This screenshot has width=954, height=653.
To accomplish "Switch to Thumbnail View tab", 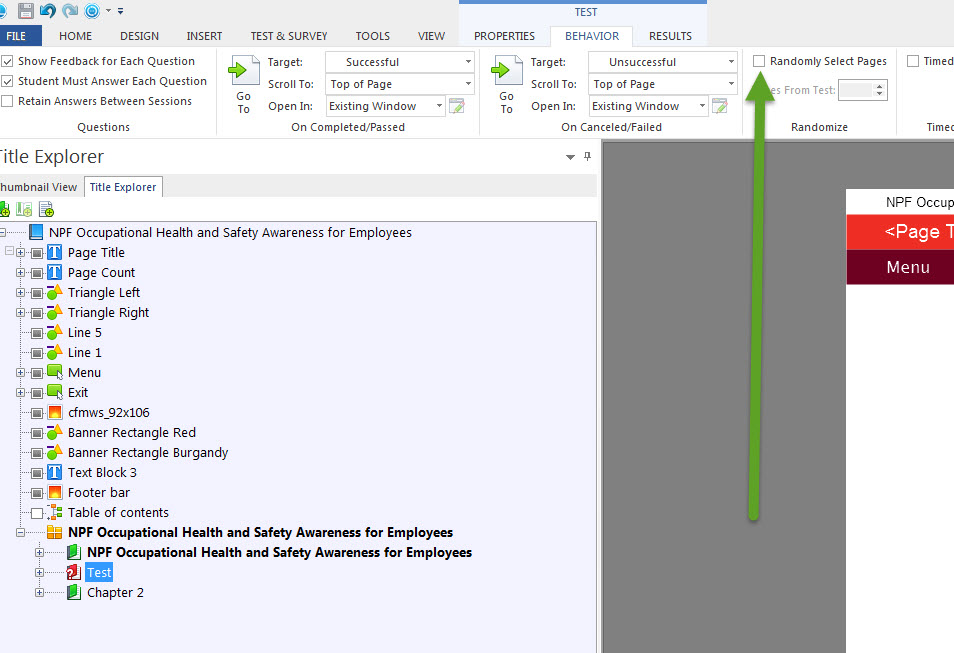I will [38, 187].
